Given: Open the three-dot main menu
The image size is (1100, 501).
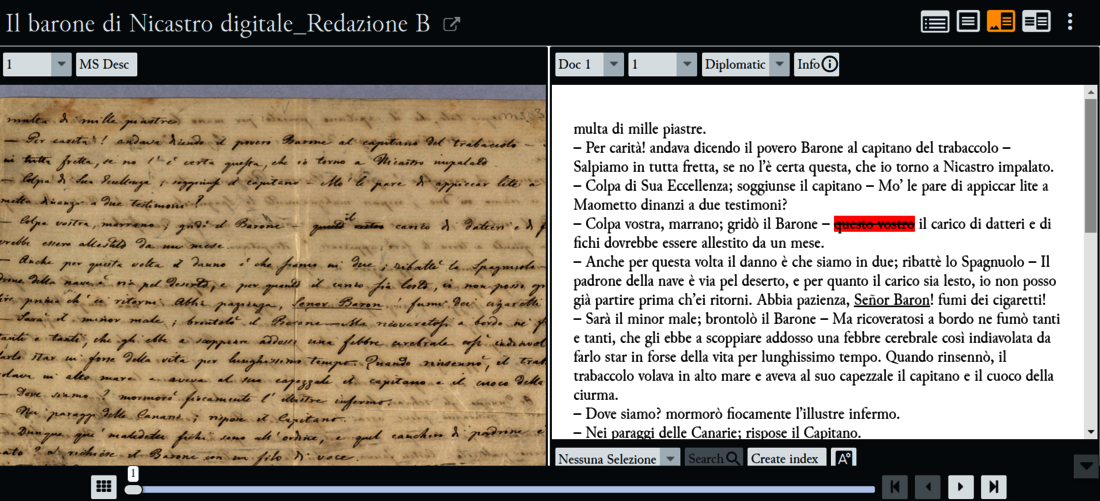Looking at the screenshot, I should (x=1070, y=22).
